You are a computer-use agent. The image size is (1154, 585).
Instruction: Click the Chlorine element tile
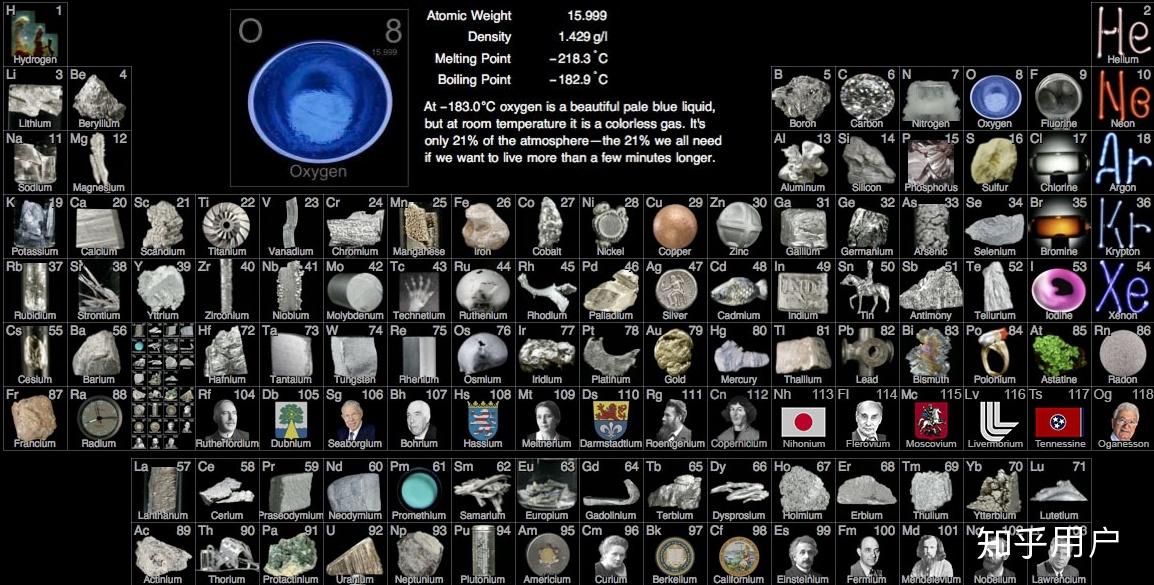pyautogui.click(x=1058, y=163)
